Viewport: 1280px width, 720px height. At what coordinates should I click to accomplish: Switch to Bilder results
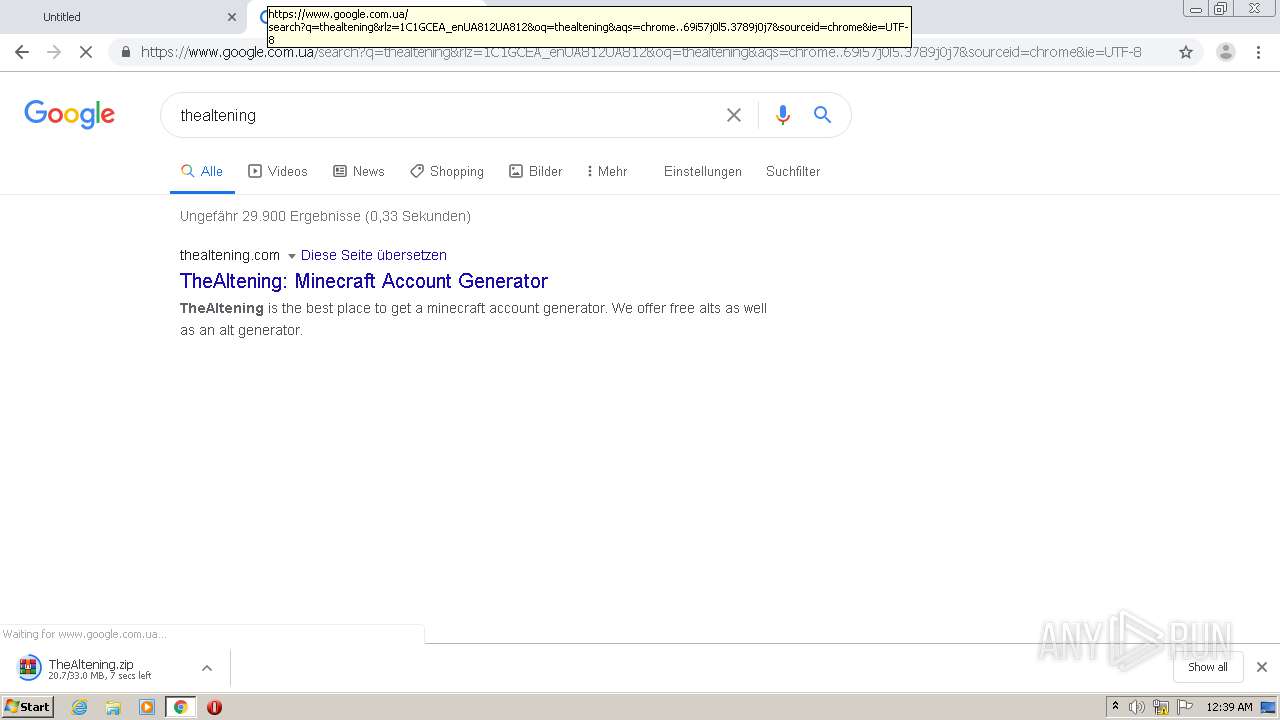pos(536,171)
